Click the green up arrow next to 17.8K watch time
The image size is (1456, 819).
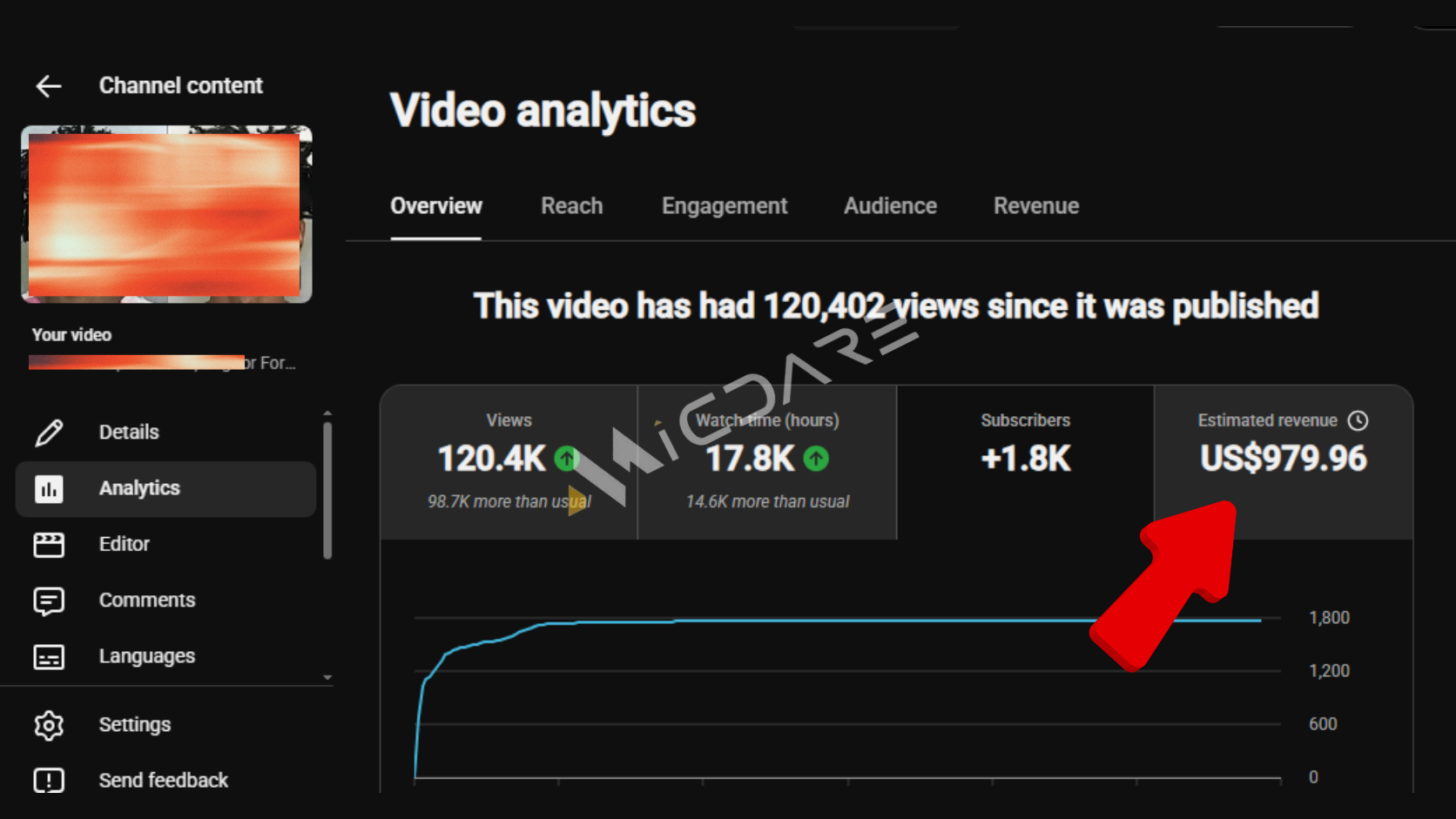tap(816, 458)
